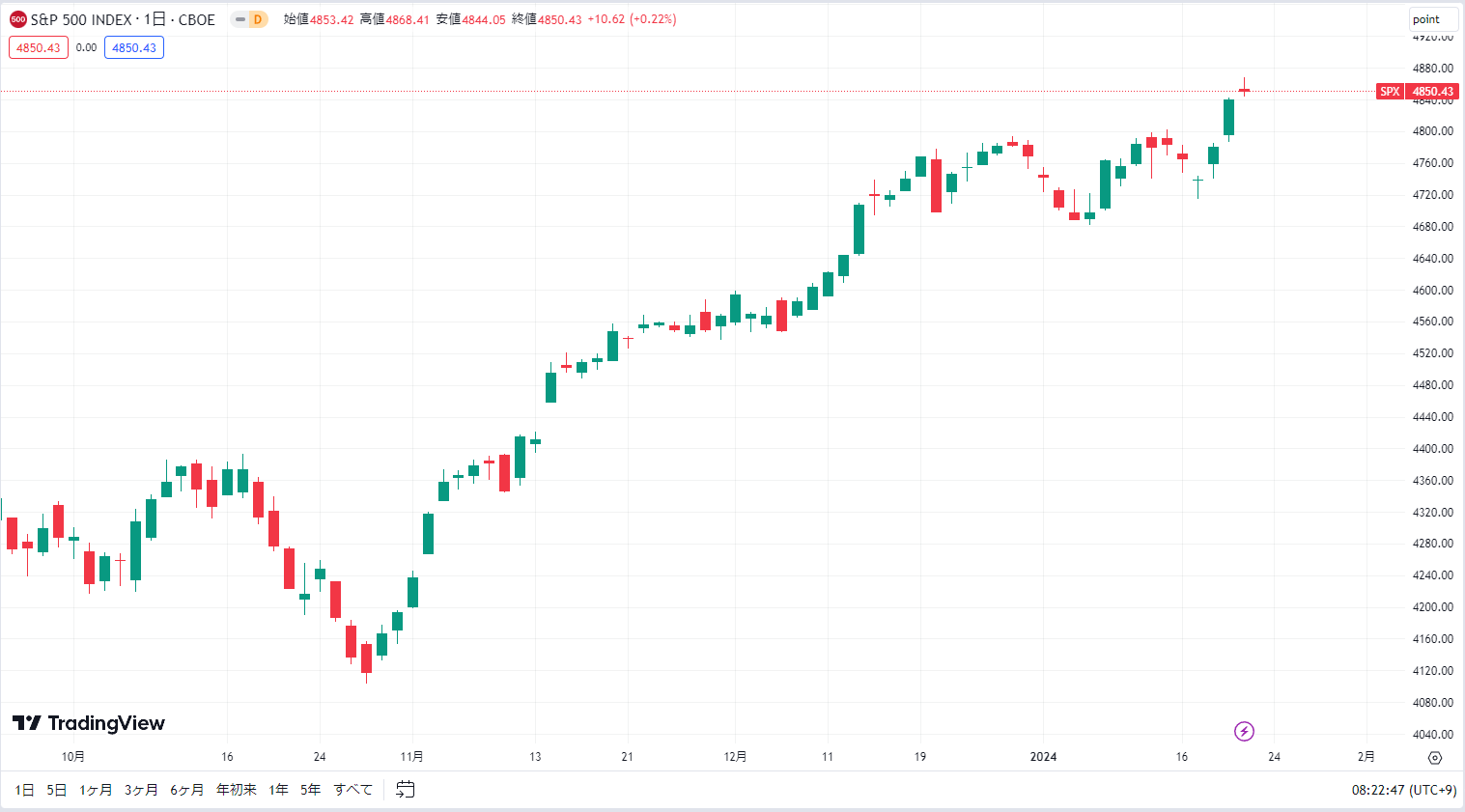Click the 2024 time axis label
Viewport: 1465px width, 812px height.
(1043, 757)
